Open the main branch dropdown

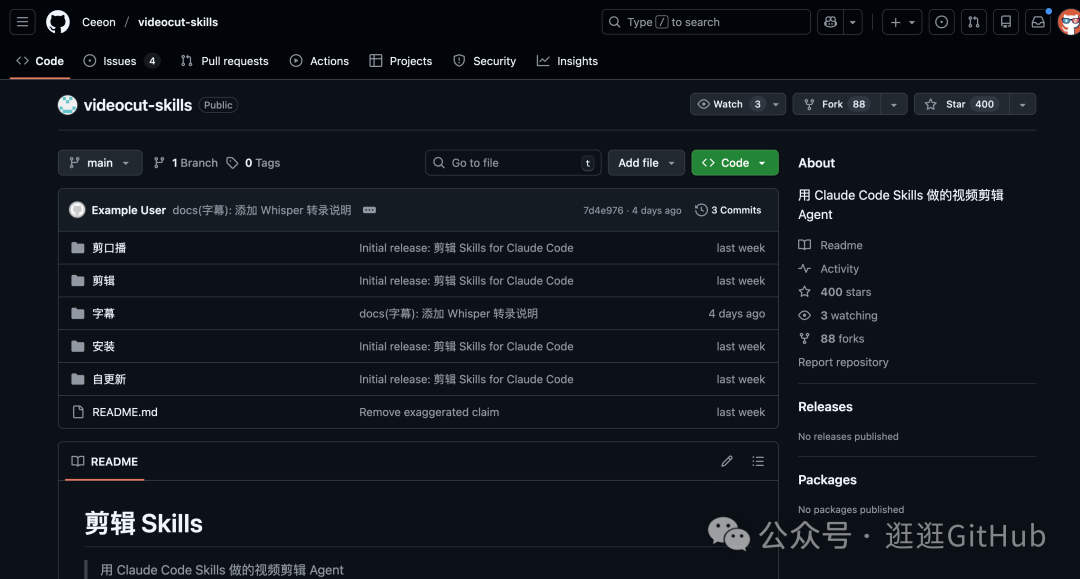(x=100, y=163)
